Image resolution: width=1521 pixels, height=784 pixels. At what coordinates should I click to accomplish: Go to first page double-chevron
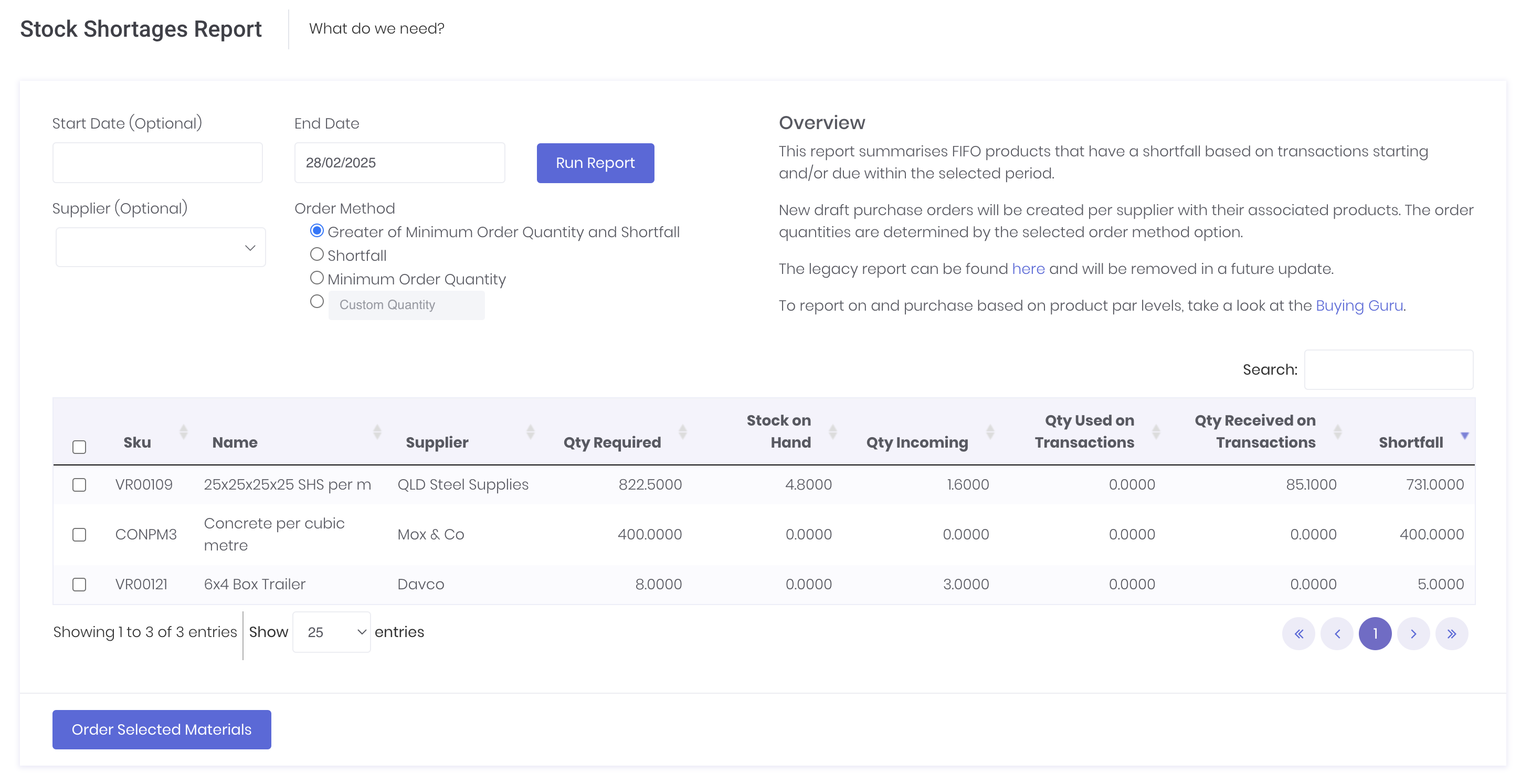(x=1298, y=633)
